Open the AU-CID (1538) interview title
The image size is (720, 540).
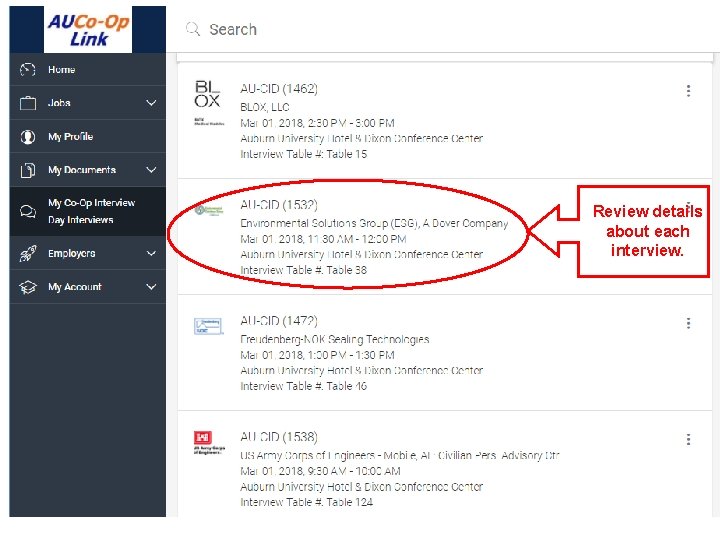coord(279,437)
